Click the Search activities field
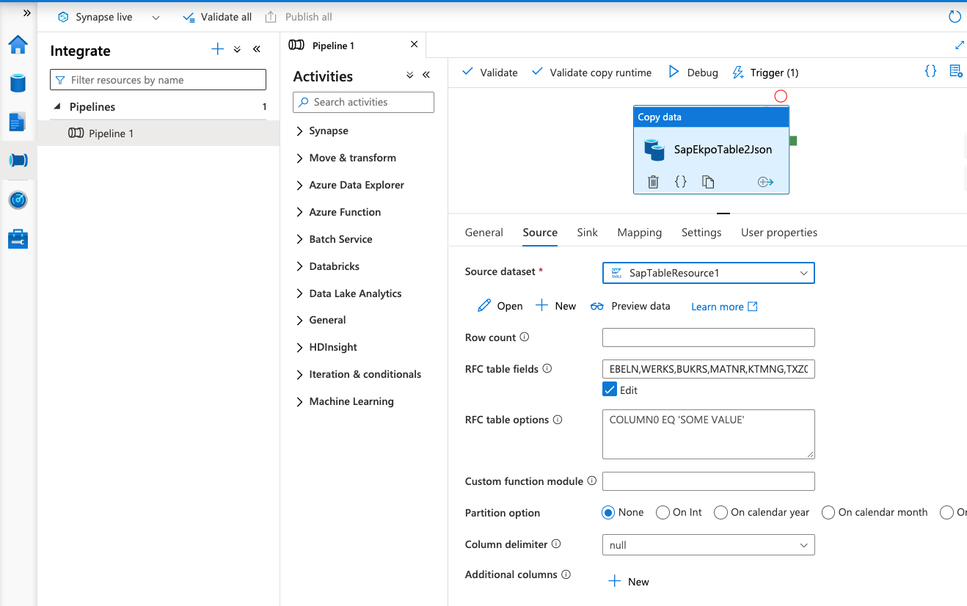 (363, 102)
